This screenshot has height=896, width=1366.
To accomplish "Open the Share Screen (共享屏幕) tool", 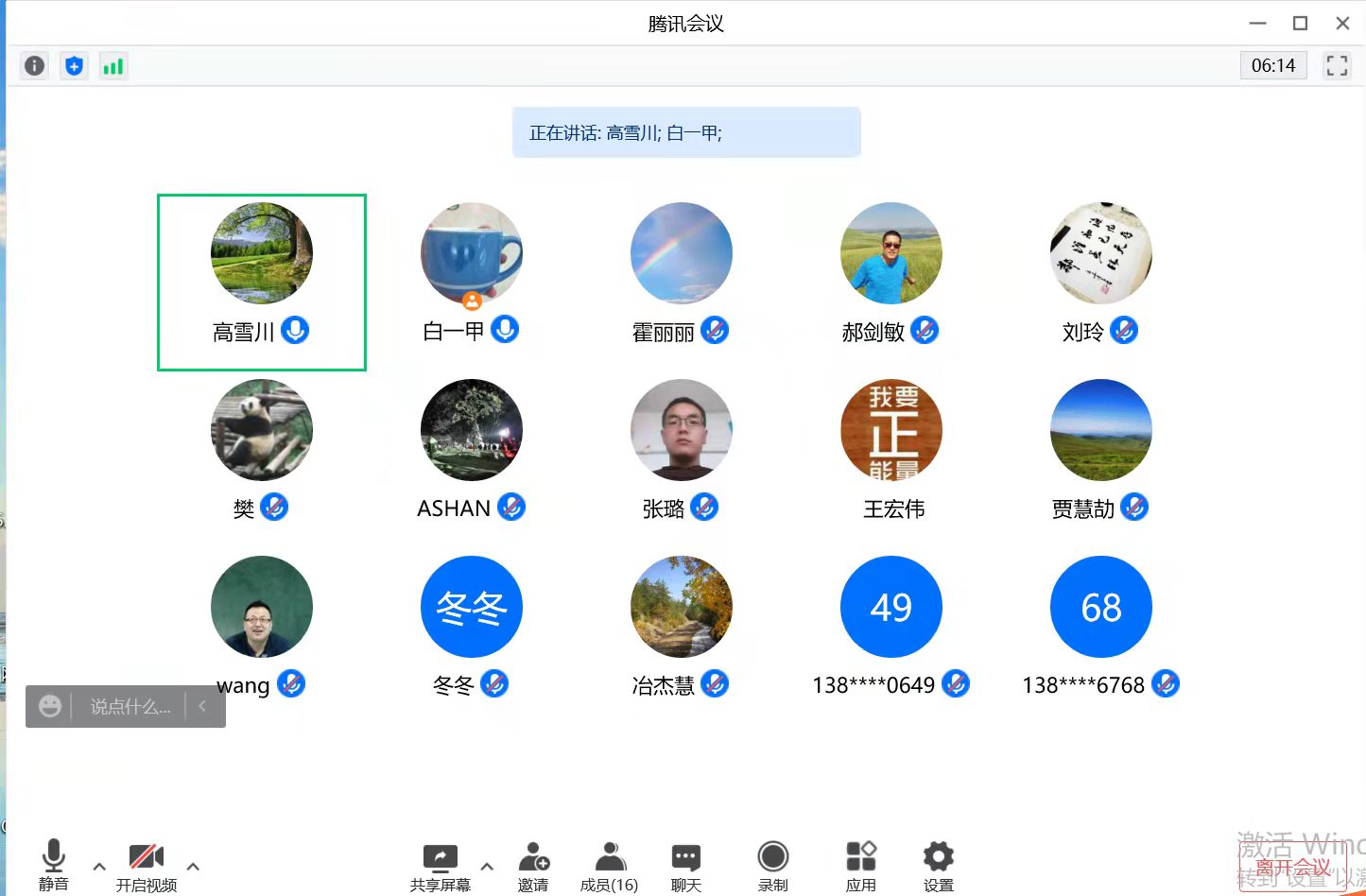I will pos(440,866).
